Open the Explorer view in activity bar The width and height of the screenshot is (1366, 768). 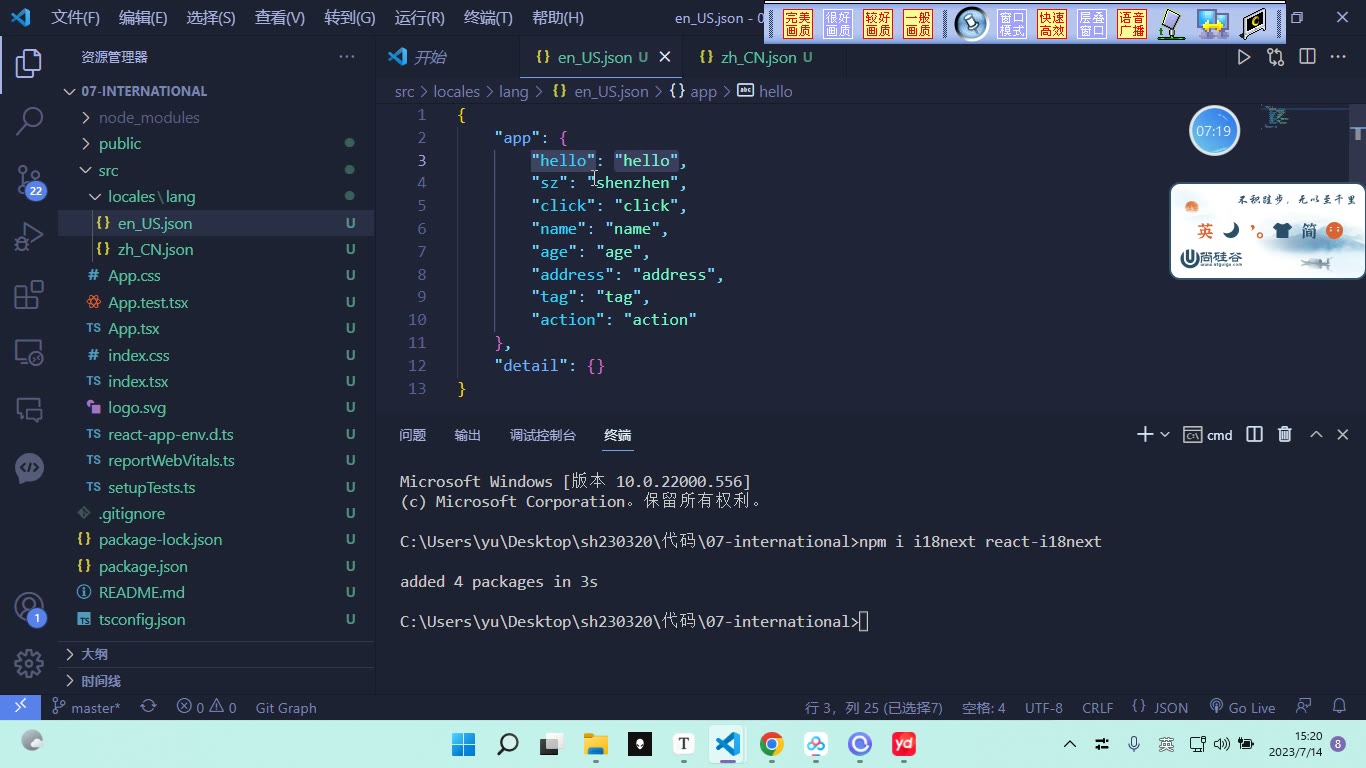[29, 63]
